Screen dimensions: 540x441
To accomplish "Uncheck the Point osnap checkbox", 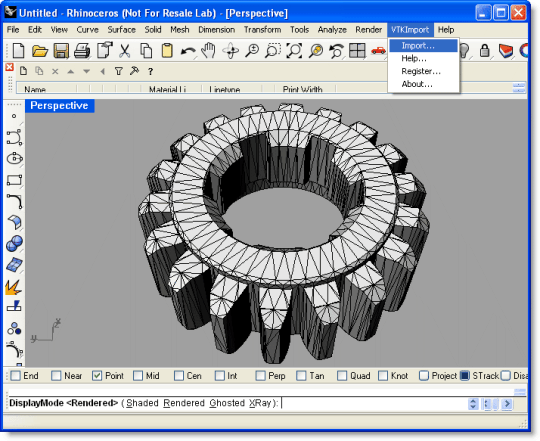I will (x=97, y=376).
